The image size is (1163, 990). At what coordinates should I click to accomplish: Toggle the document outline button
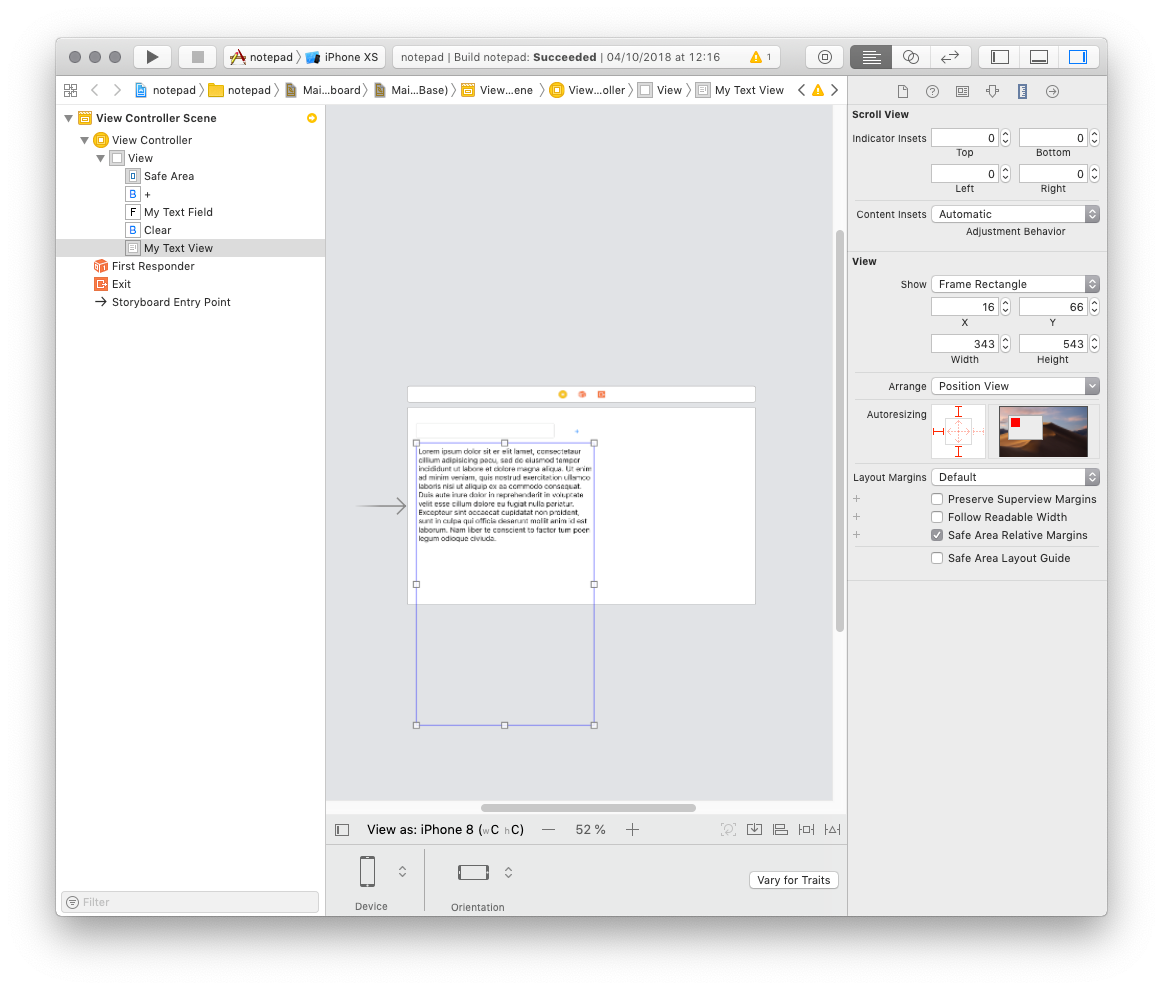(342, 830)
